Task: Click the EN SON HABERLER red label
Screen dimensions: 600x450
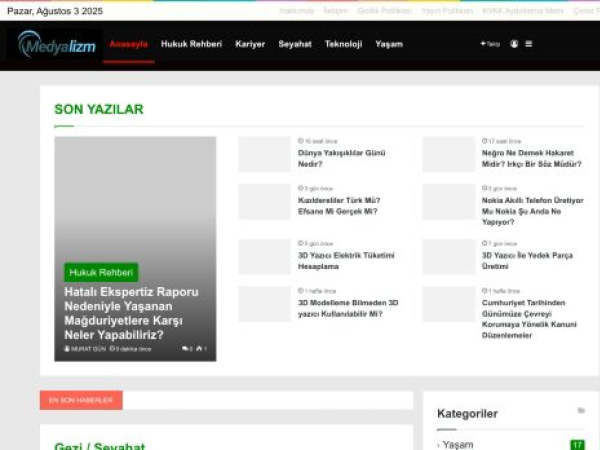Action: [81, 400]
